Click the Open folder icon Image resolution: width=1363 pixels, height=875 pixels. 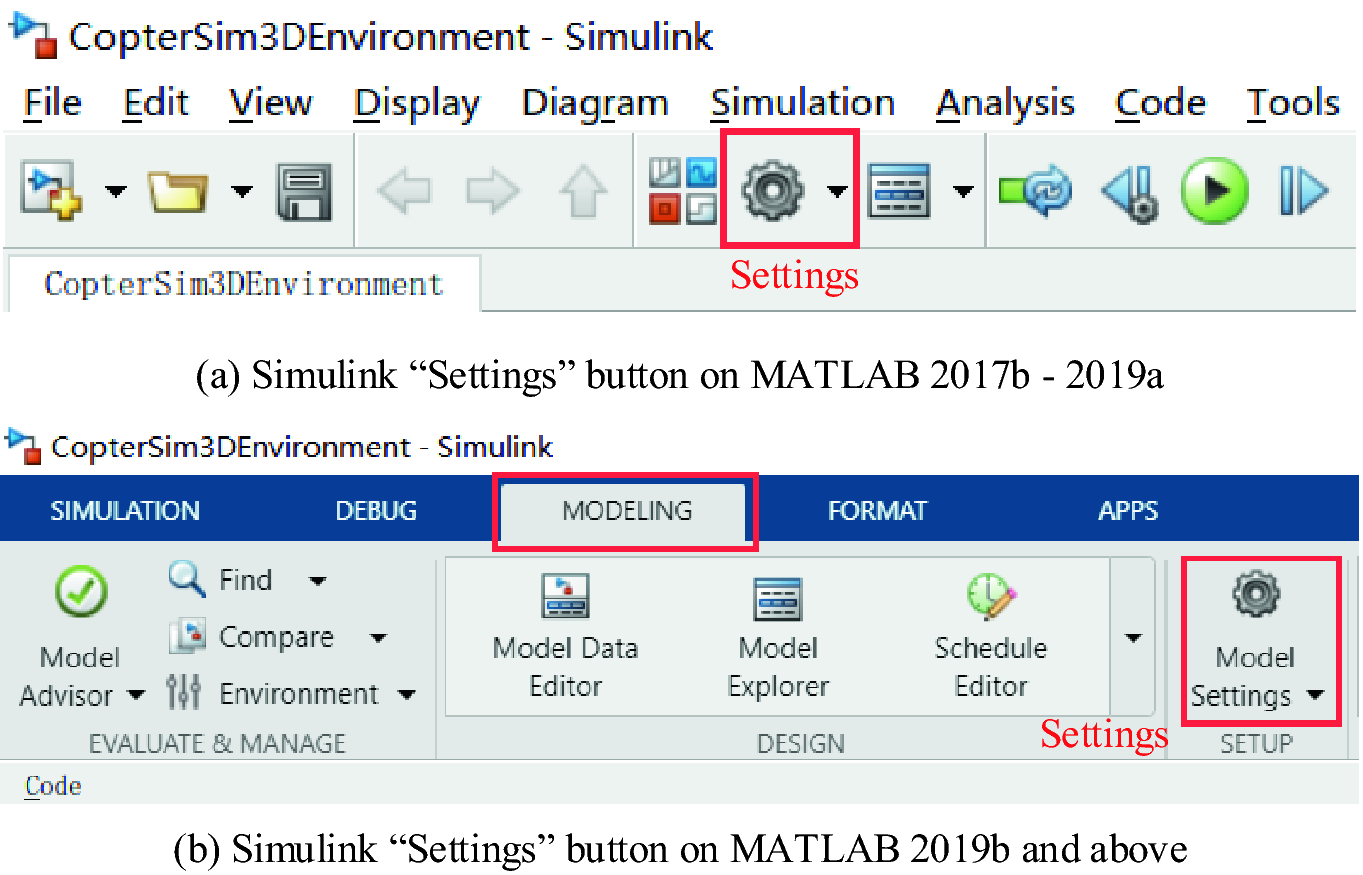(178, 190)
